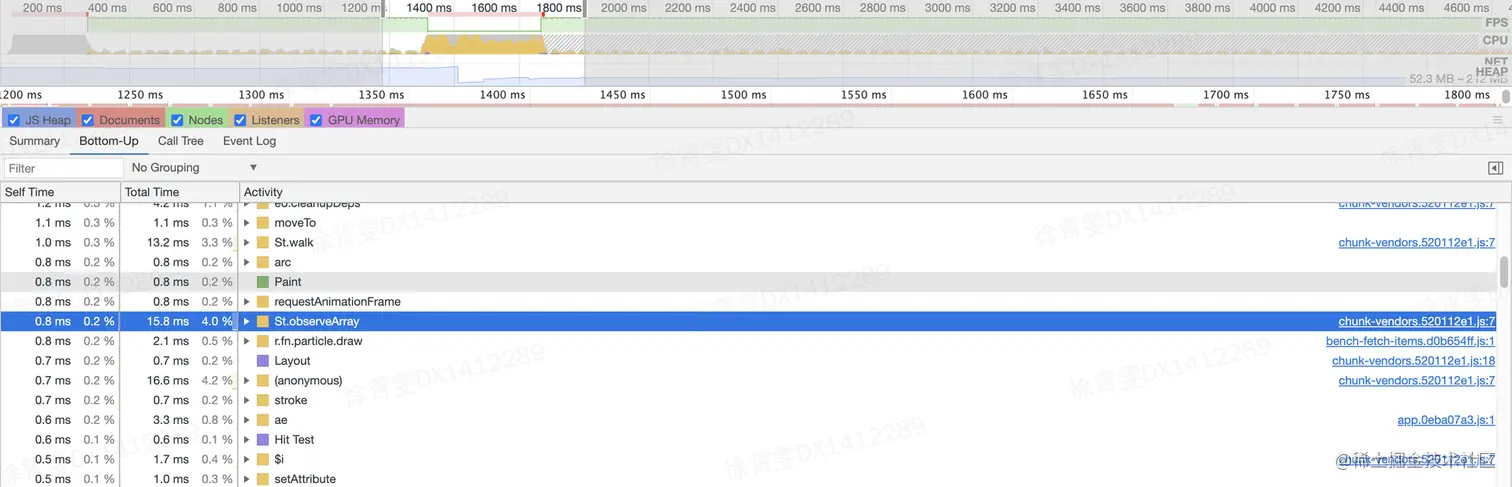
Task: Click the yellow square beside (anonymous)
Action: [x=263, y=381]
